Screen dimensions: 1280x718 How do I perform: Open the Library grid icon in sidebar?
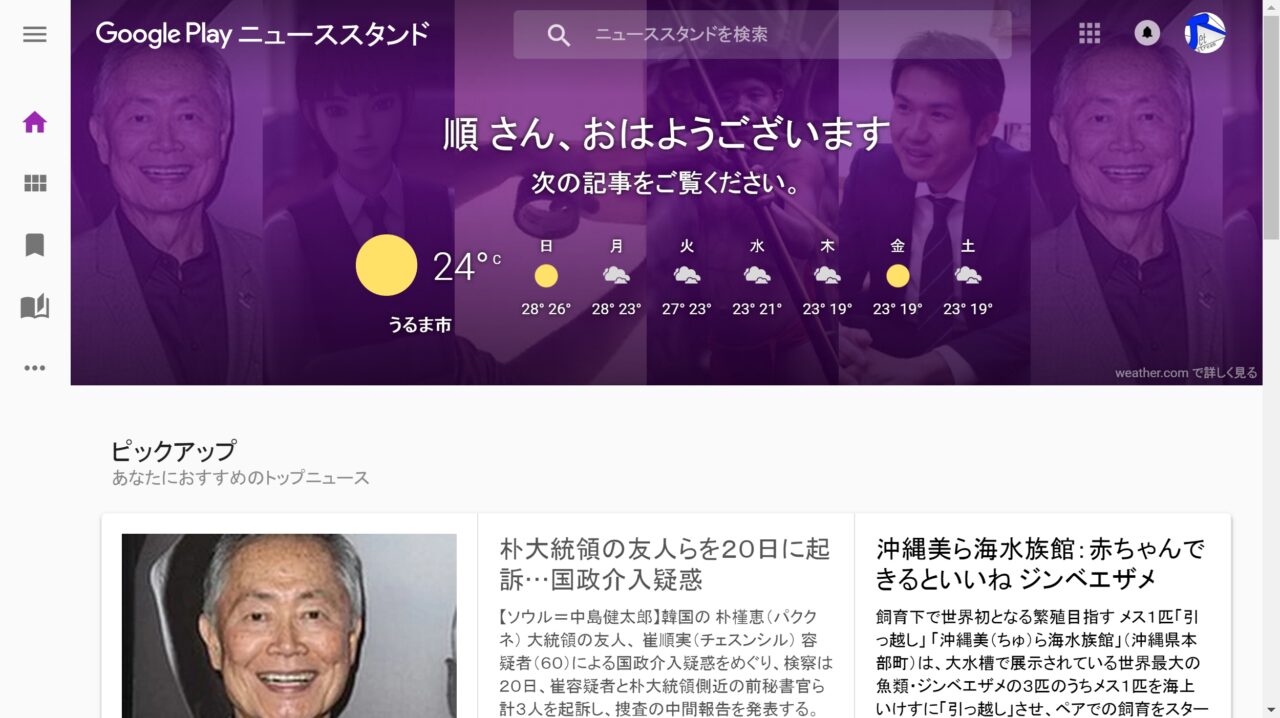[35, 184]
